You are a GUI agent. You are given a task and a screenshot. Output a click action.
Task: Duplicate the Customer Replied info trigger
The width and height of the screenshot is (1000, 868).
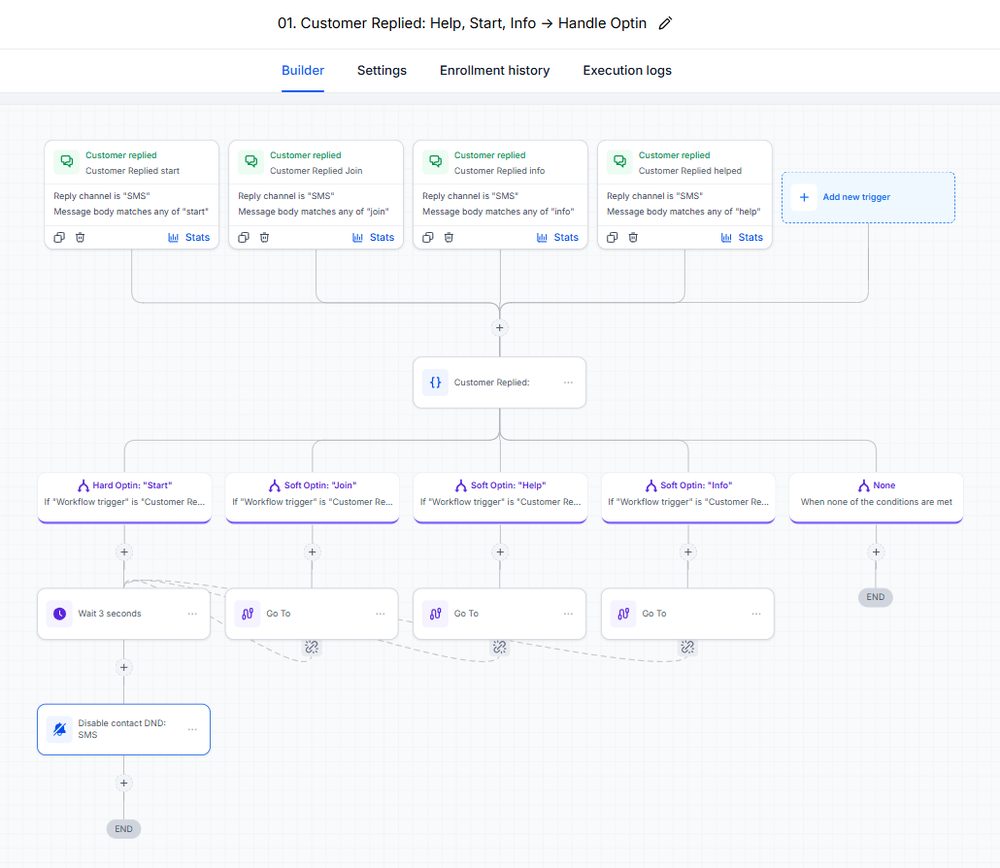pyautogui.click(x=428, y=237)
